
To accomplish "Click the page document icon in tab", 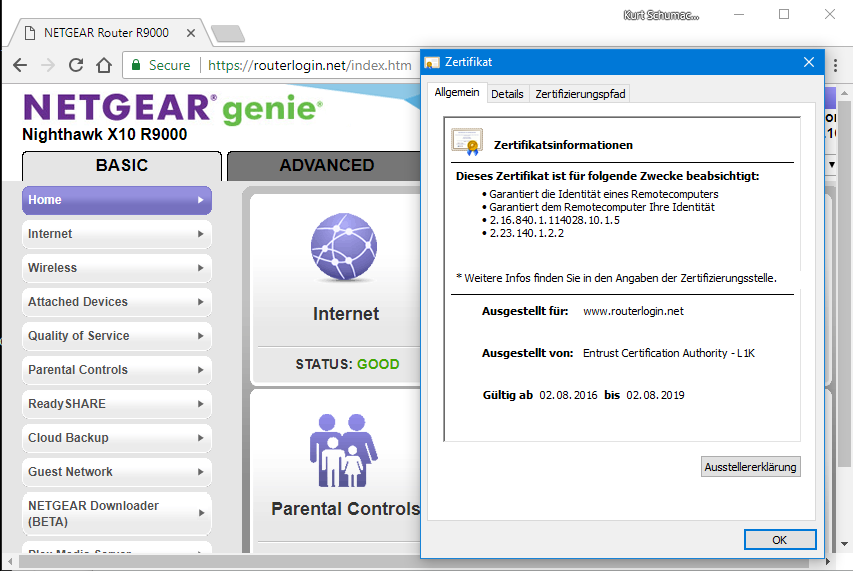I will click(30, 33).
